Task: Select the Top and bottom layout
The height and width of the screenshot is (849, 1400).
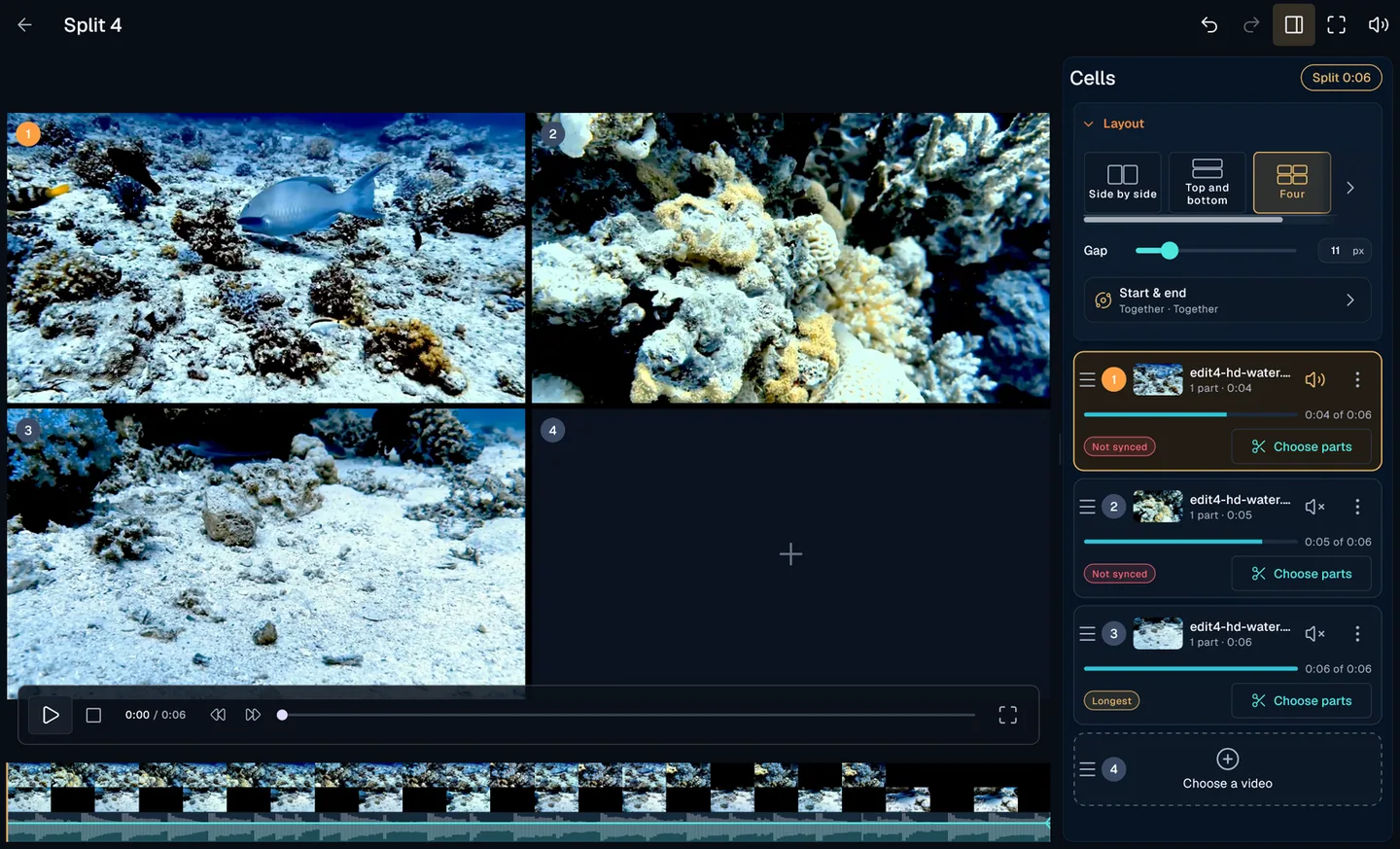Action: point(1207,183)
